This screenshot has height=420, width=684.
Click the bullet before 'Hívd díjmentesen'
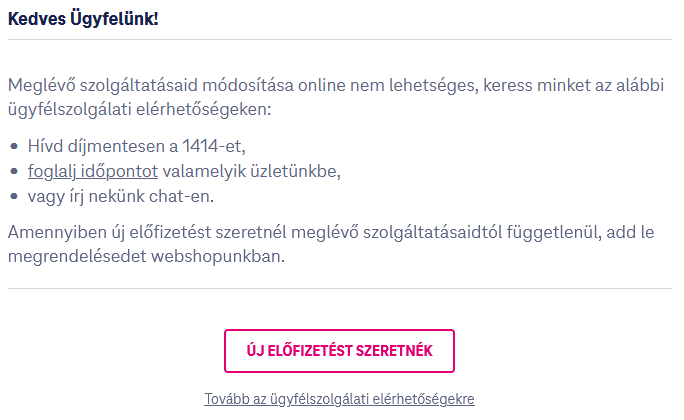coord(14,146)
